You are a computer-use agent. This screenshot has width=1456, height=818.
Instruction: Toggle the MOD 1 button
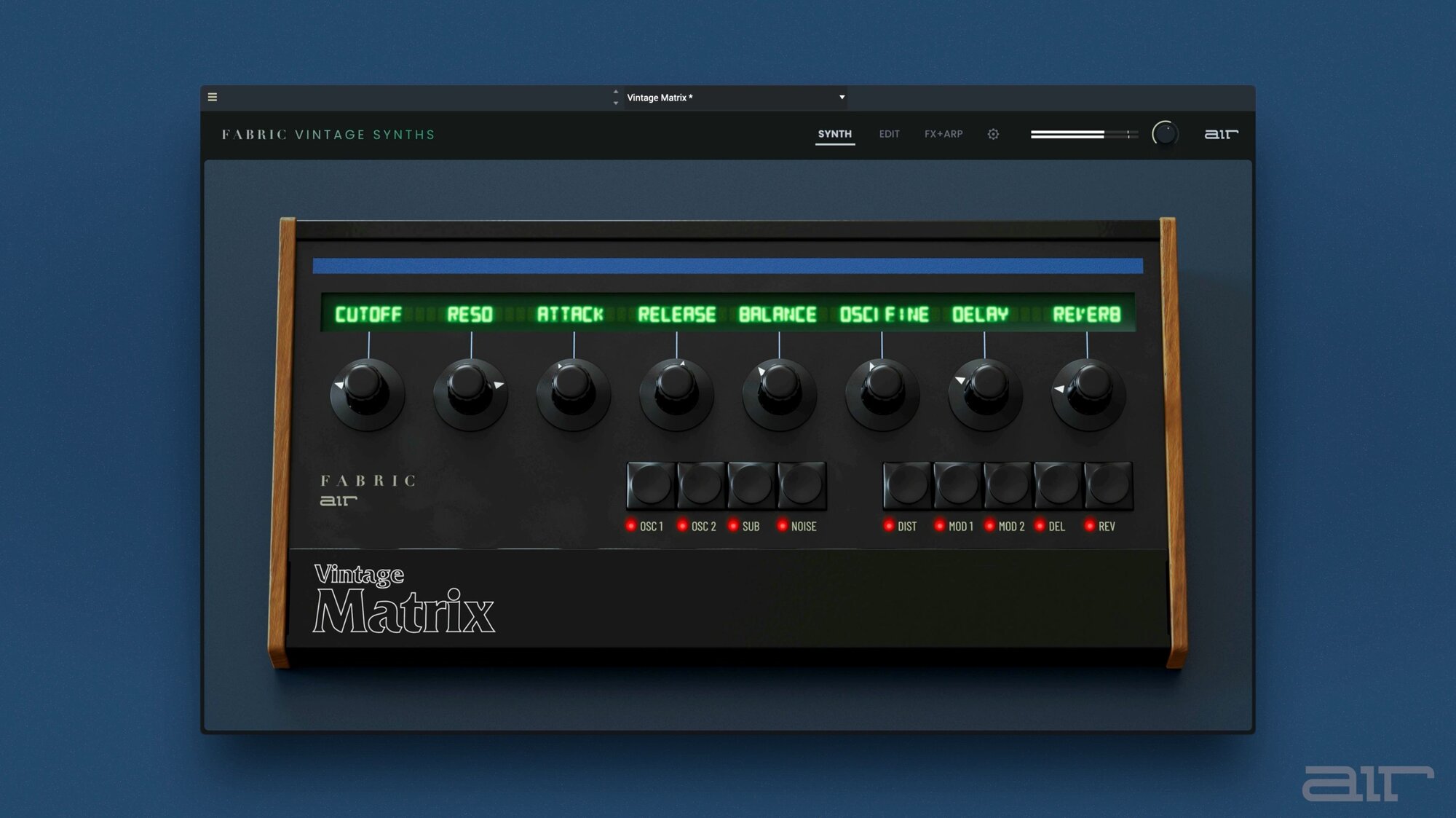[957, 485]
